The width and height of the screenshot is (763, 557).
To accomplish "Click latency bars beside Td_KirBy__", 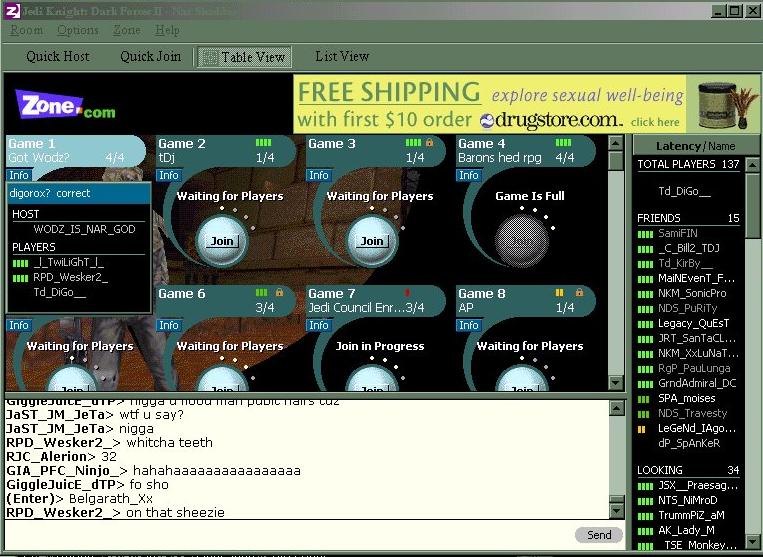I will (645, 264).
